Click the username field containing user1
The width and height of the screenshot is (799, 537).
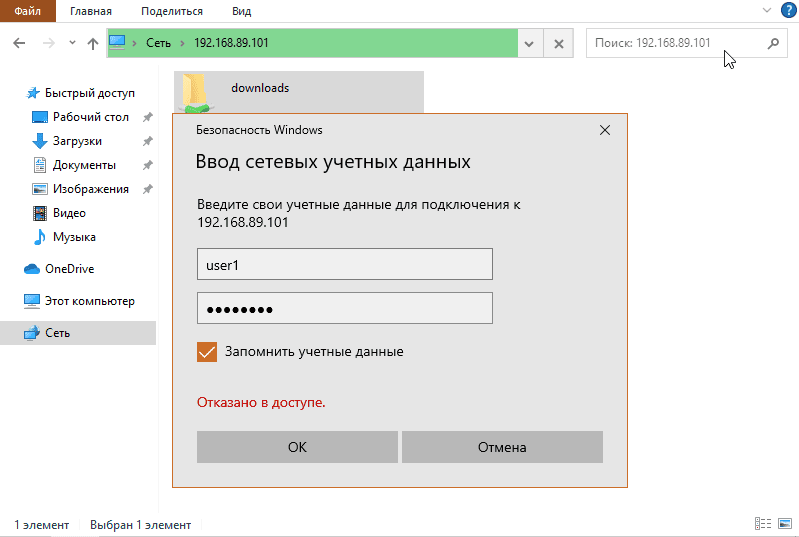pyautogui.click(x=344, y=265)
